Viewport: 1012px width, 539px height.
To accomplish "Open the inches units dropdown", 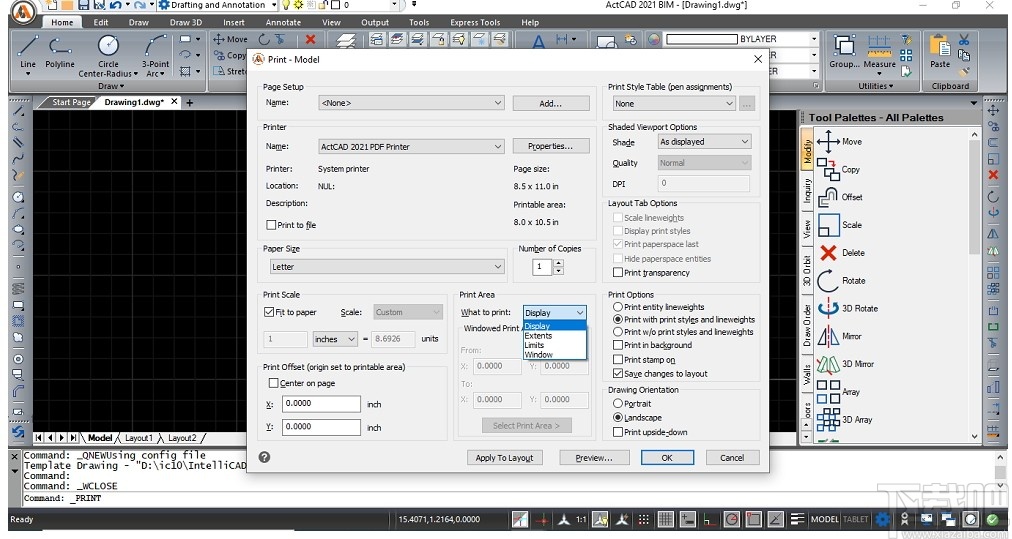I will tap(335, 339).
